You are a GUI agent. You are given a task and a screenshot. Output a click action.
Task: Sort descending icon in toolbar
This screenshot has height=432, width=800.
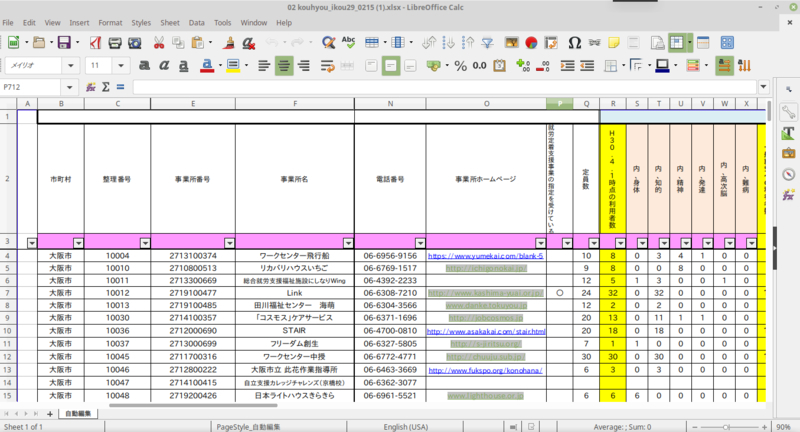click(468, 43)
